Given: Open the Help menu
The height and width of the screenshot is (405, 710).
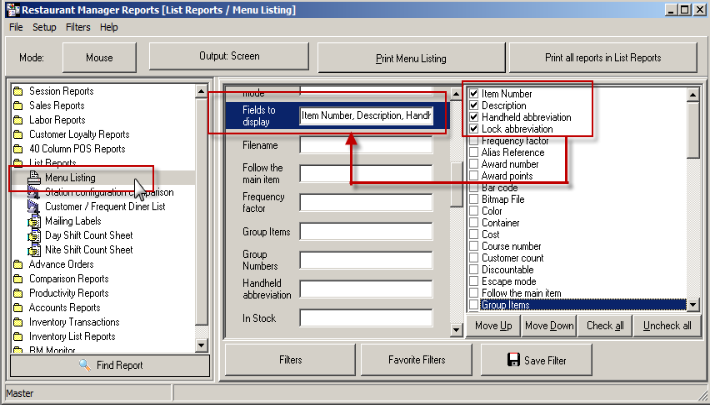Looking at the screenshot, I should click(109, 27).
